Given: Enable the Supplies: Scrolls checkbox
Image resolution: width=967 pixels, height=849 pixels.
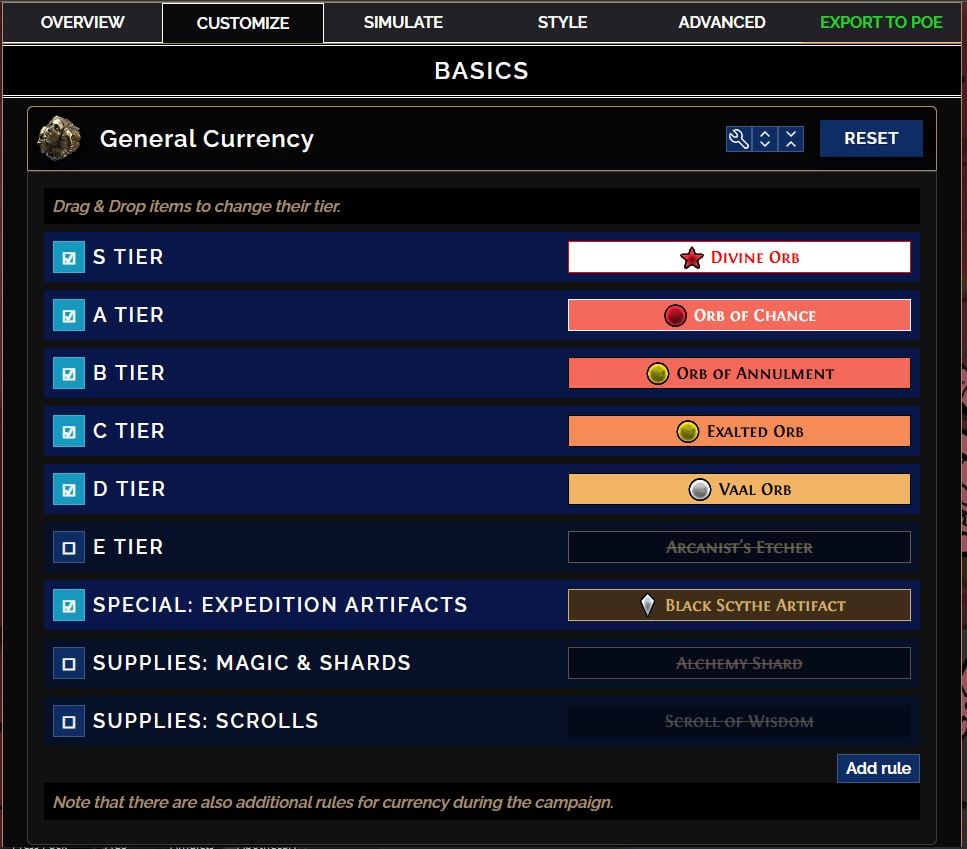Looking at the screenshot, I should click(x=68, y=720).
